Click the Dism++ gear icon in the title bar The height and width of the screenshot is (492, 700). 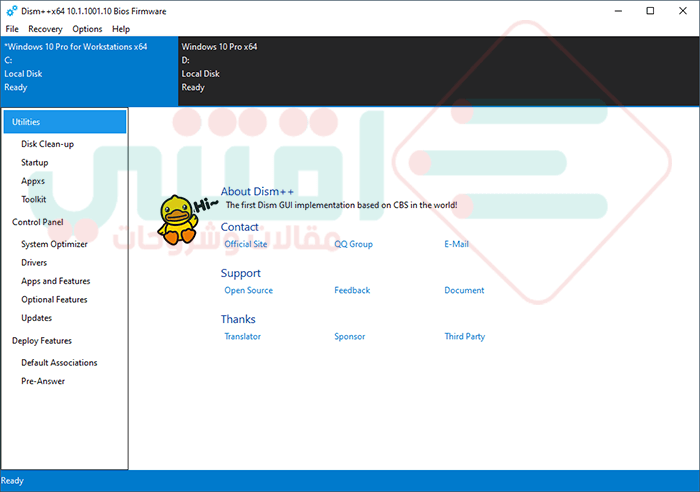[x=12, y=11]
